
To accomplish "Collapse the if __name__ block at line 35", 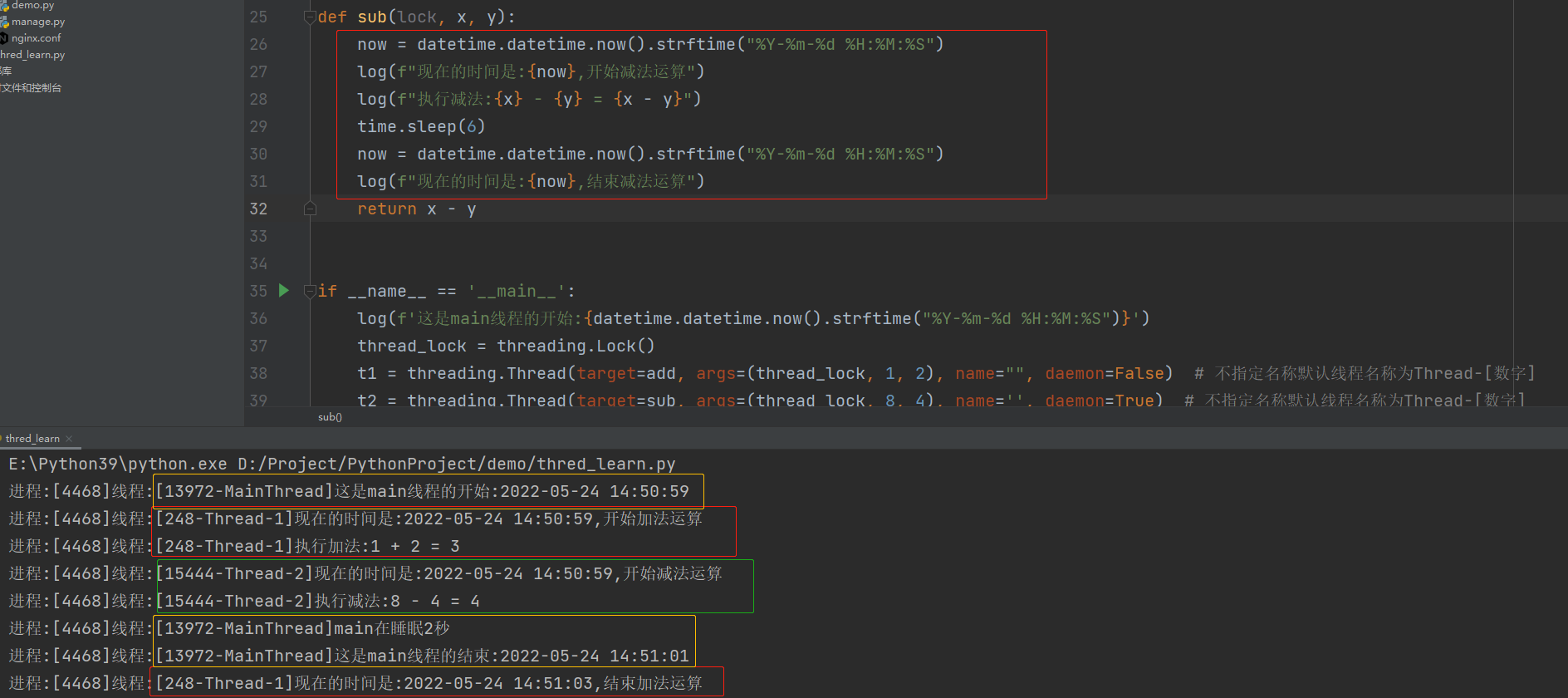I will tap(310, 291).
